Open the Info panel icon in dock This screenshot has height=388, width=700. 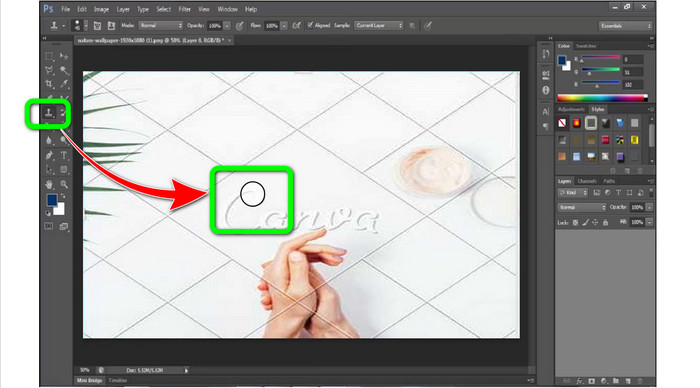click(546, 90)
